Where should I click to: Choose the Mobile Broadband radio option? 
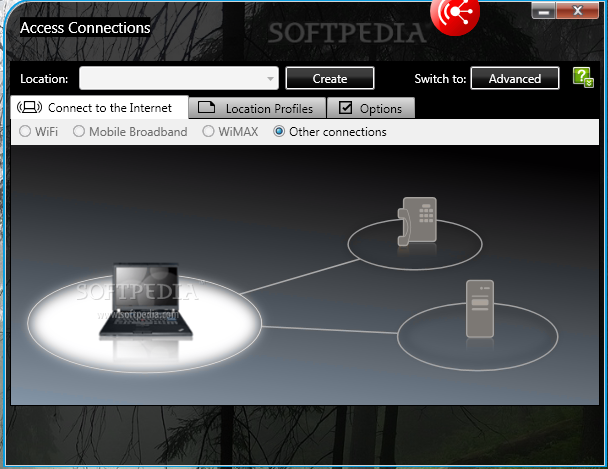coord(79,131)
